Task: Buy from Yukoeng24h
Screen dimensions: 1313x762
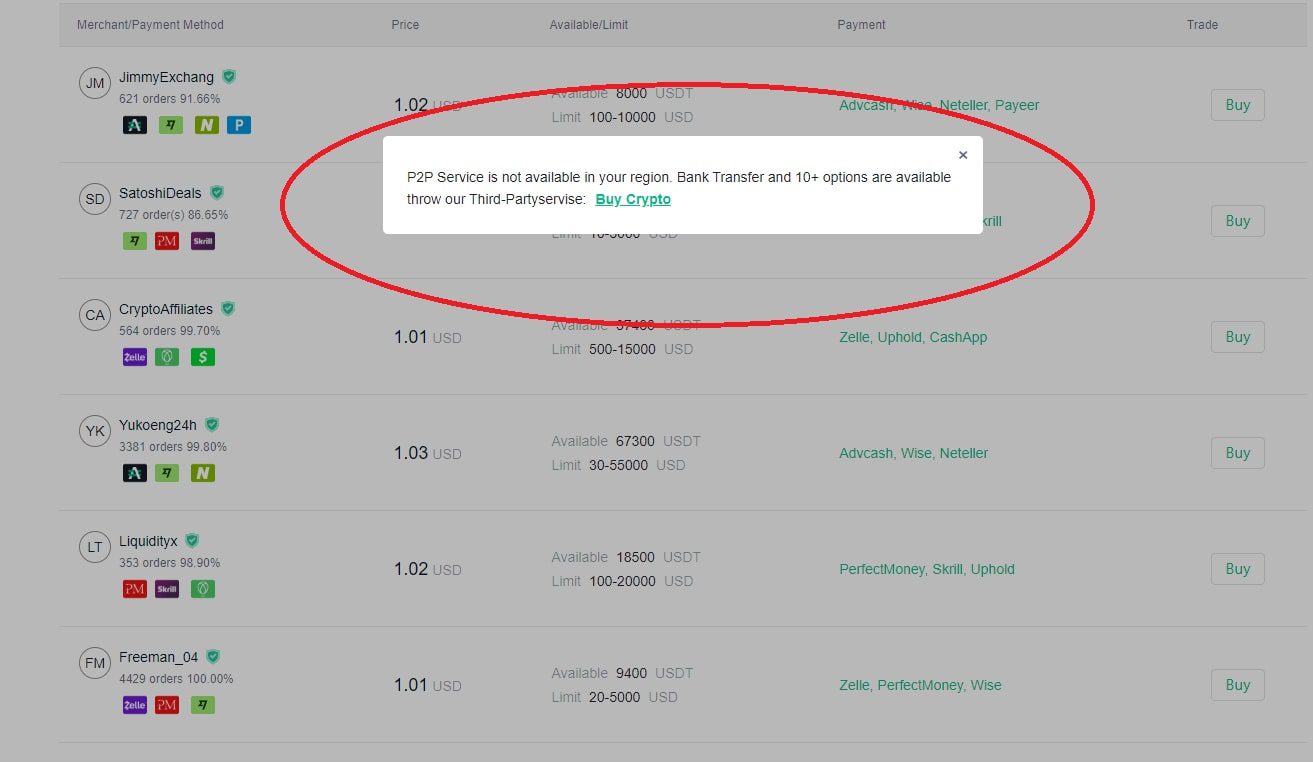Action: 1238,453
